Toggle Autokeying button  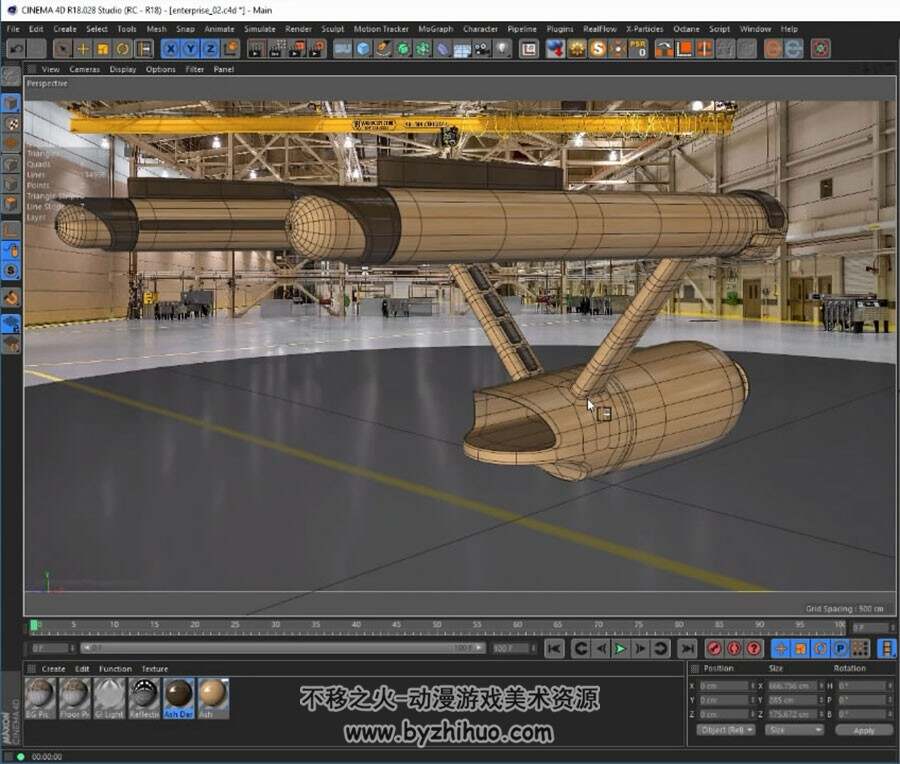coord(734,649)
